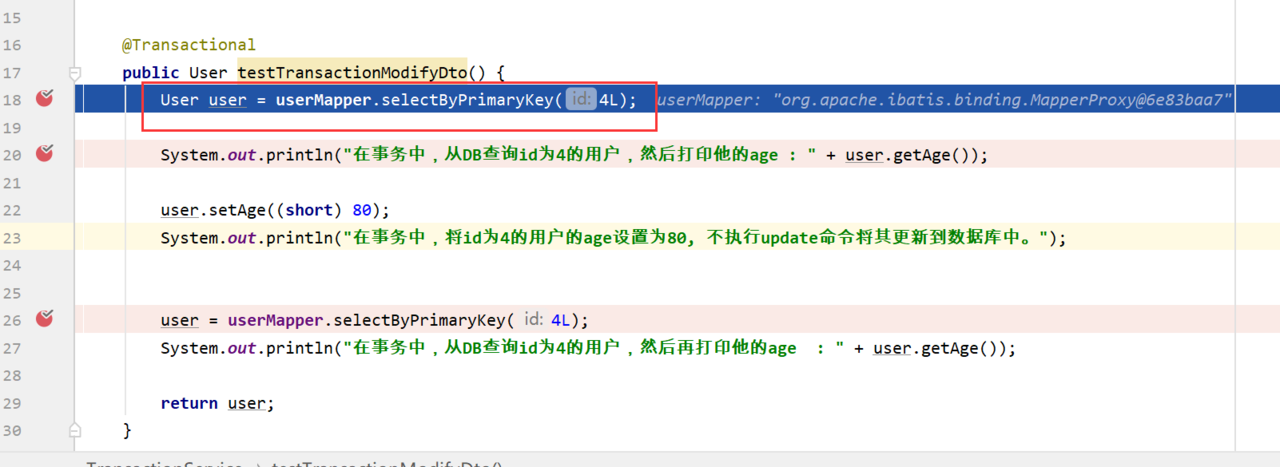Click the 'user' variable declared on line 18
The height and width of the screenshot is (467, 1280).
[227, 100]
